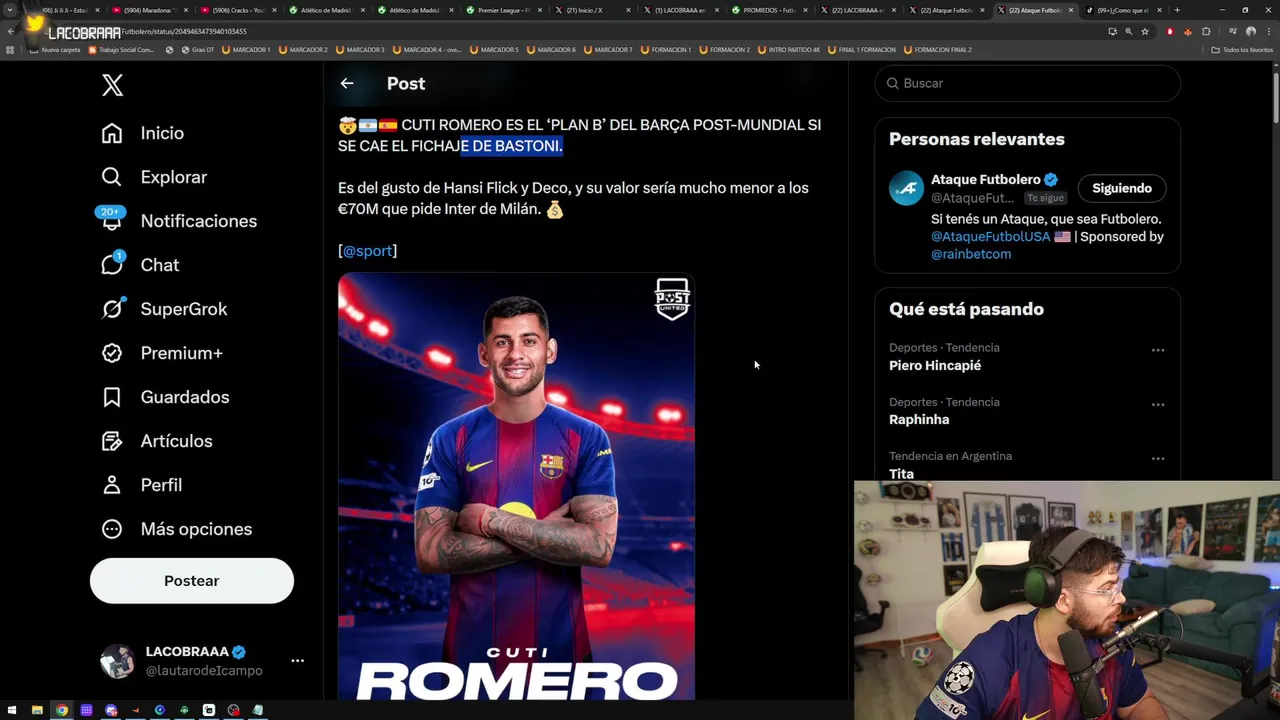Open @AtaqueFutbolUSA mention link

(x=991, y=237)
